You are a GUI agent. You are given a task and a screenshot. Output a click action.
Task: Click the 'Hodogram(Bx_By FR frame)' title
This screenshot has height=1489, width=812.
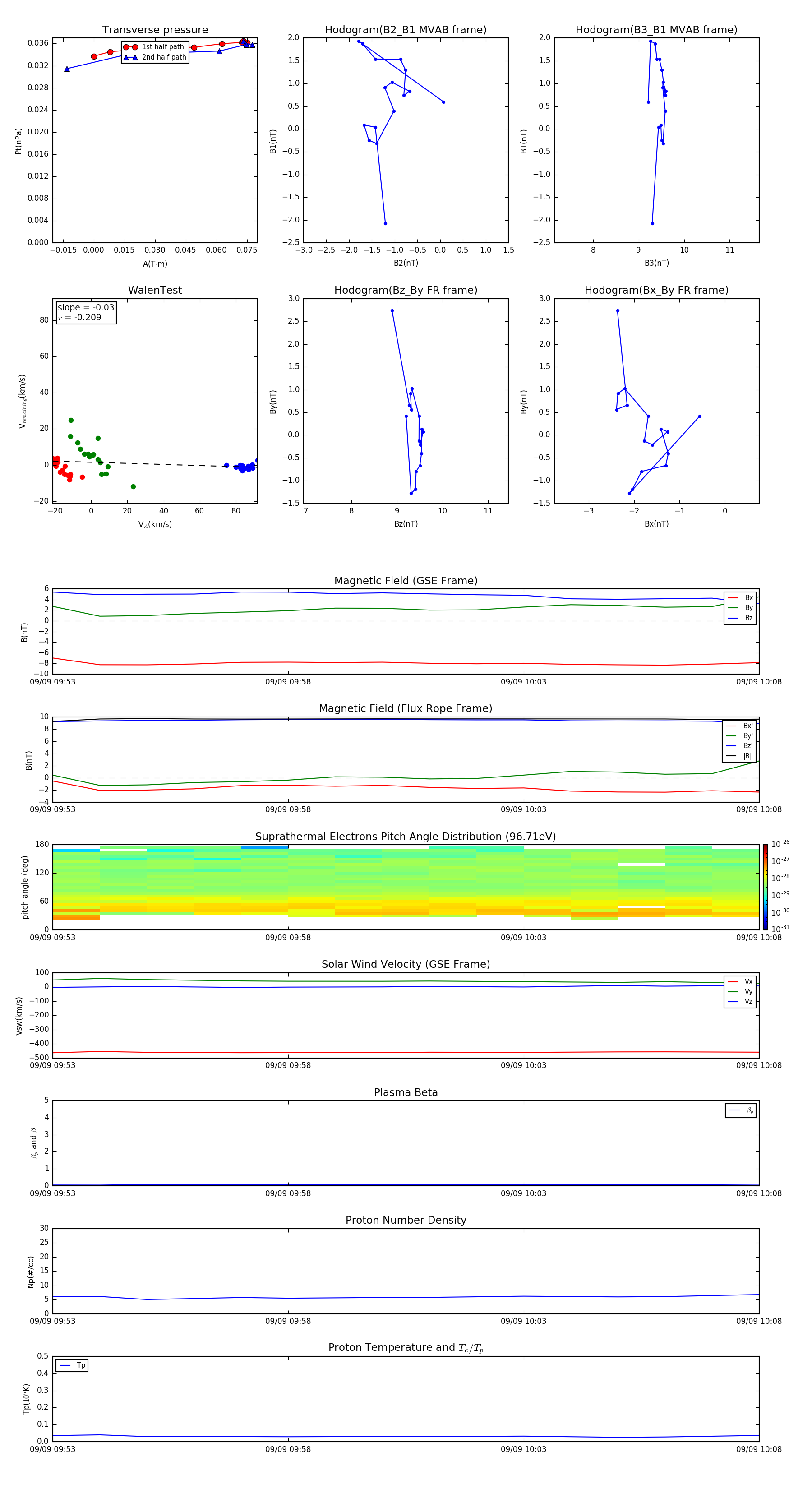point(656,290)
